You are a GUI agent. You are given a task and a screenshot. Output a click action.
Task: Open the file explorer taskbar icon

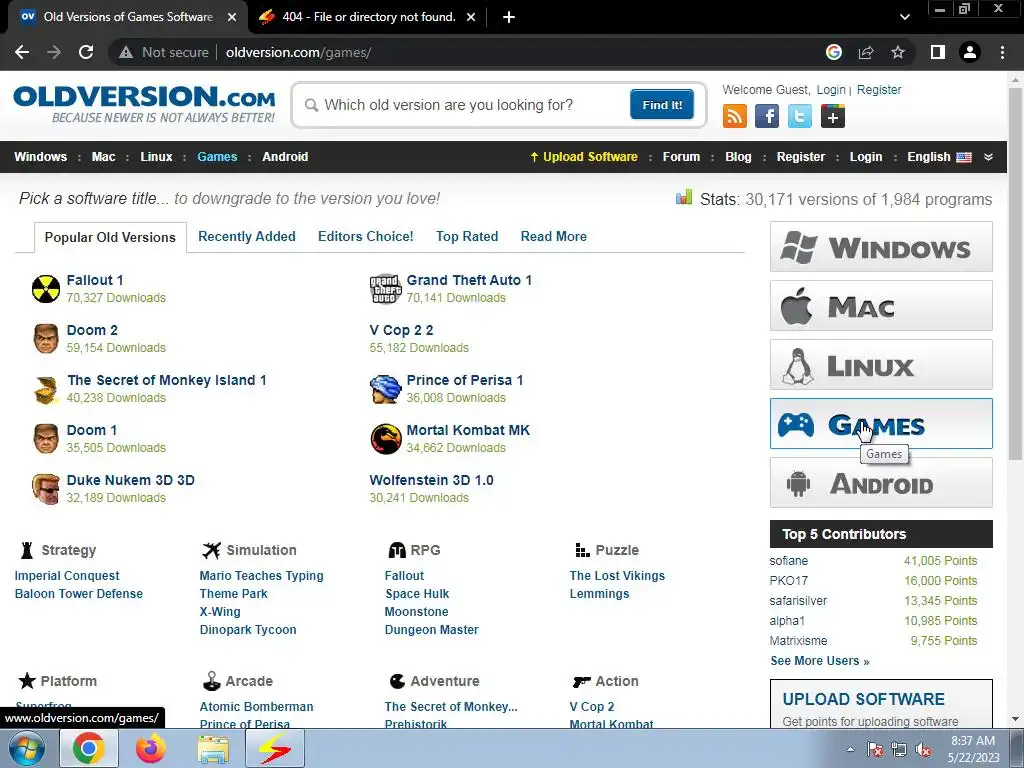pos(213,749)
